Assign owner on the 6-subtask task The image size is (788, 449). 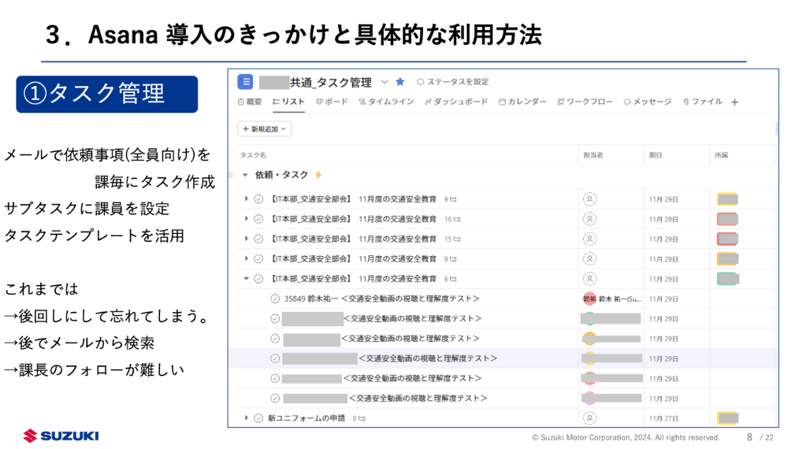(589, 279)
